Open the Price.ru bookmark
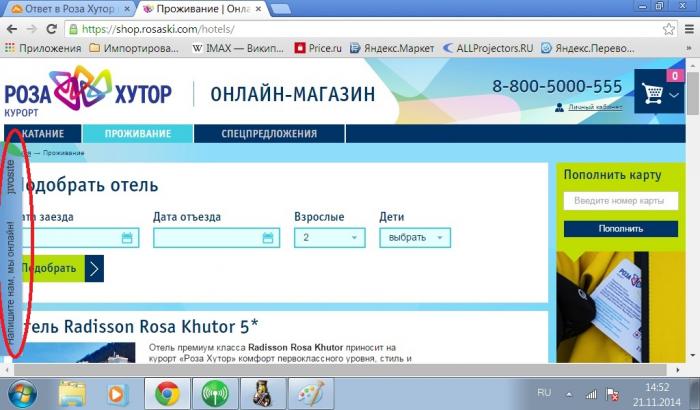700x410 pixels. coord(318,48)
